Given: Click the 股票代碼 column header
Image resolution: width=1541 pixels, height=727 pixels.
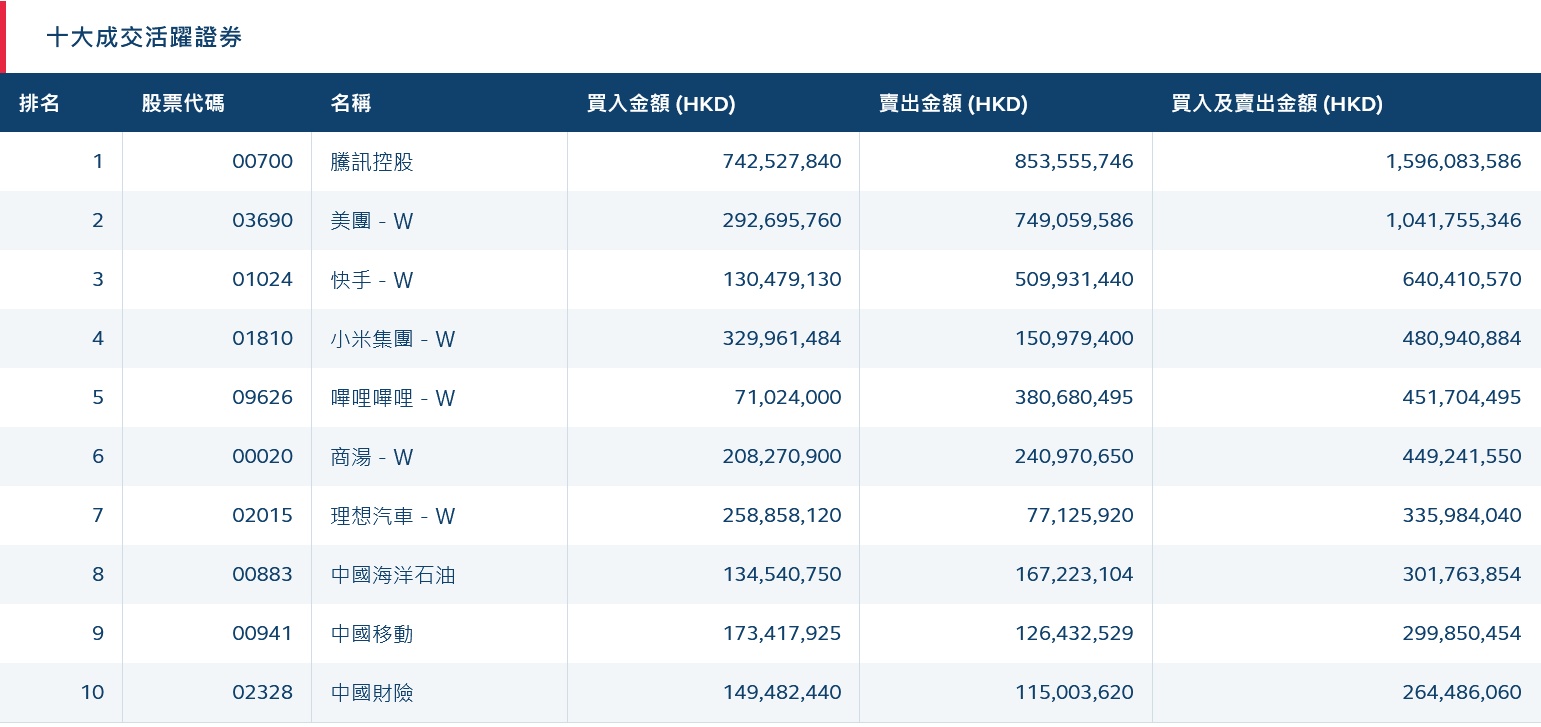Looking at the screenshot, I should [x=183, y=103].
